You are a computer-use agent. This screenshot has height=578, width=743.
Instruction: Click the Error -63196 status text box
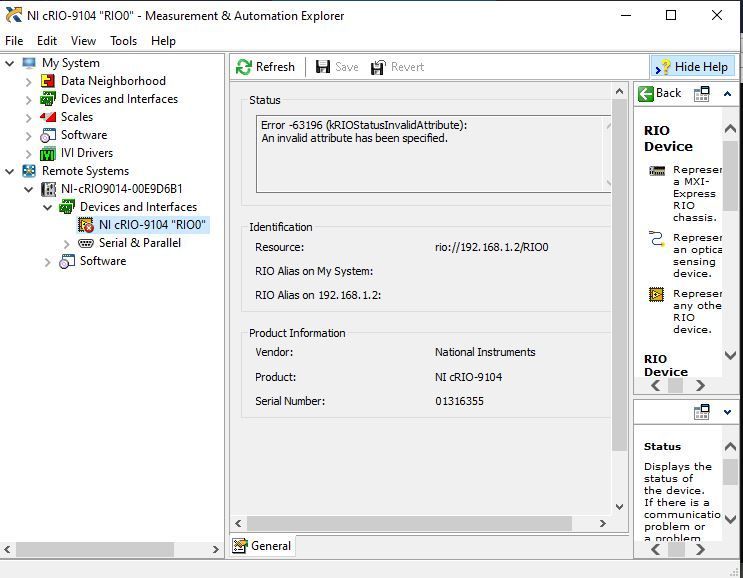433,154
